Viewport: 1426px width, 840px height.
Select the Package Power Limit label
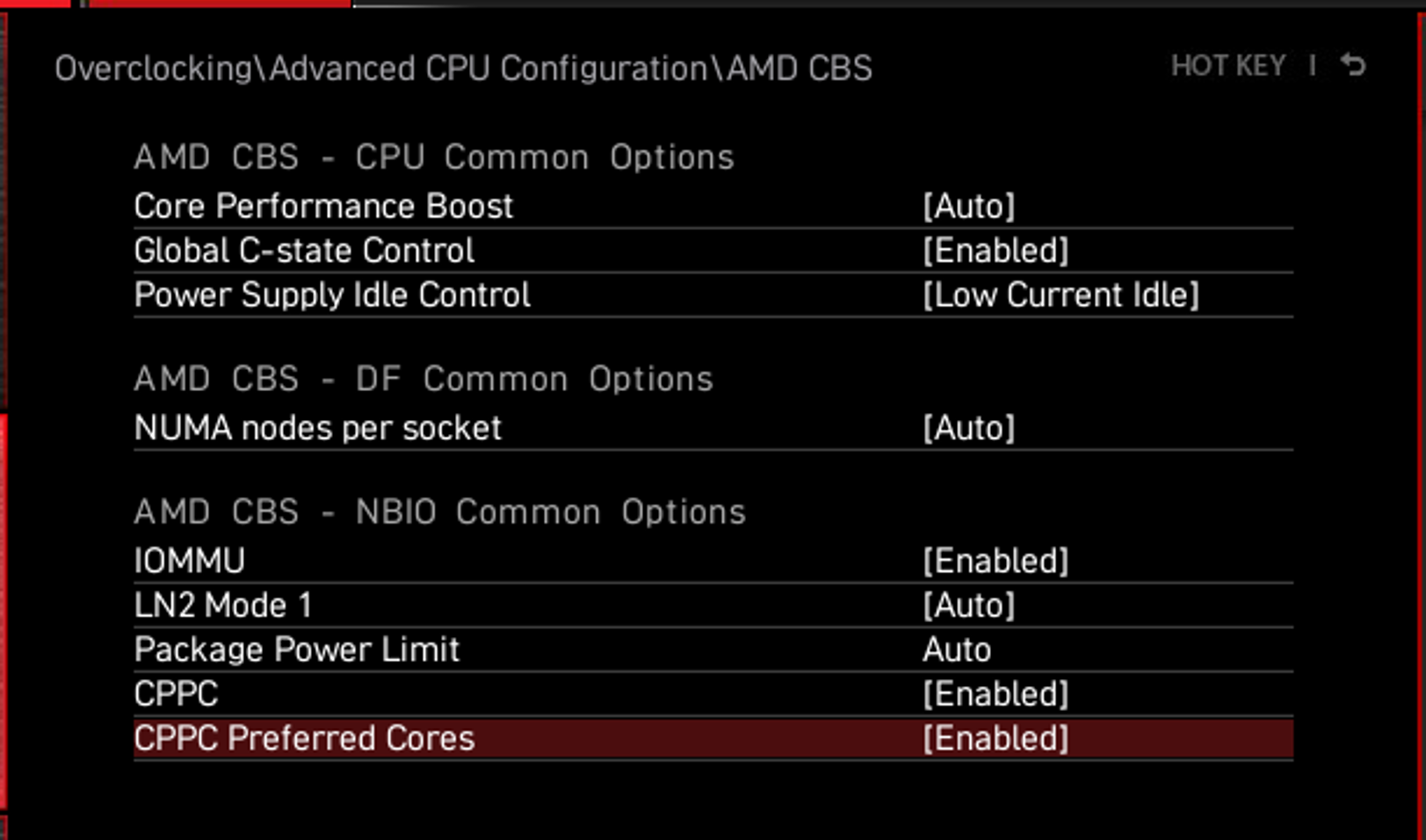297,650
